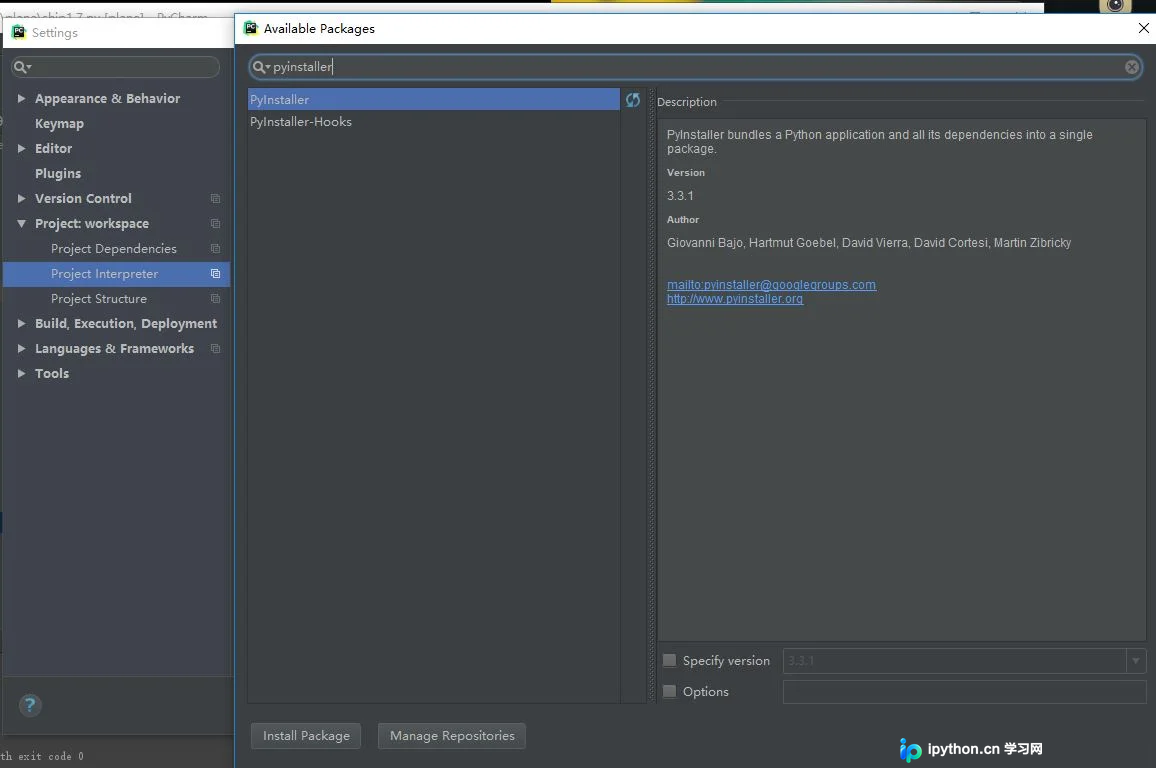Click the copy icon beside Project Interpreter
This screenshot has height=768, width=1156.
pyautogui.click(x=215, y=273)
